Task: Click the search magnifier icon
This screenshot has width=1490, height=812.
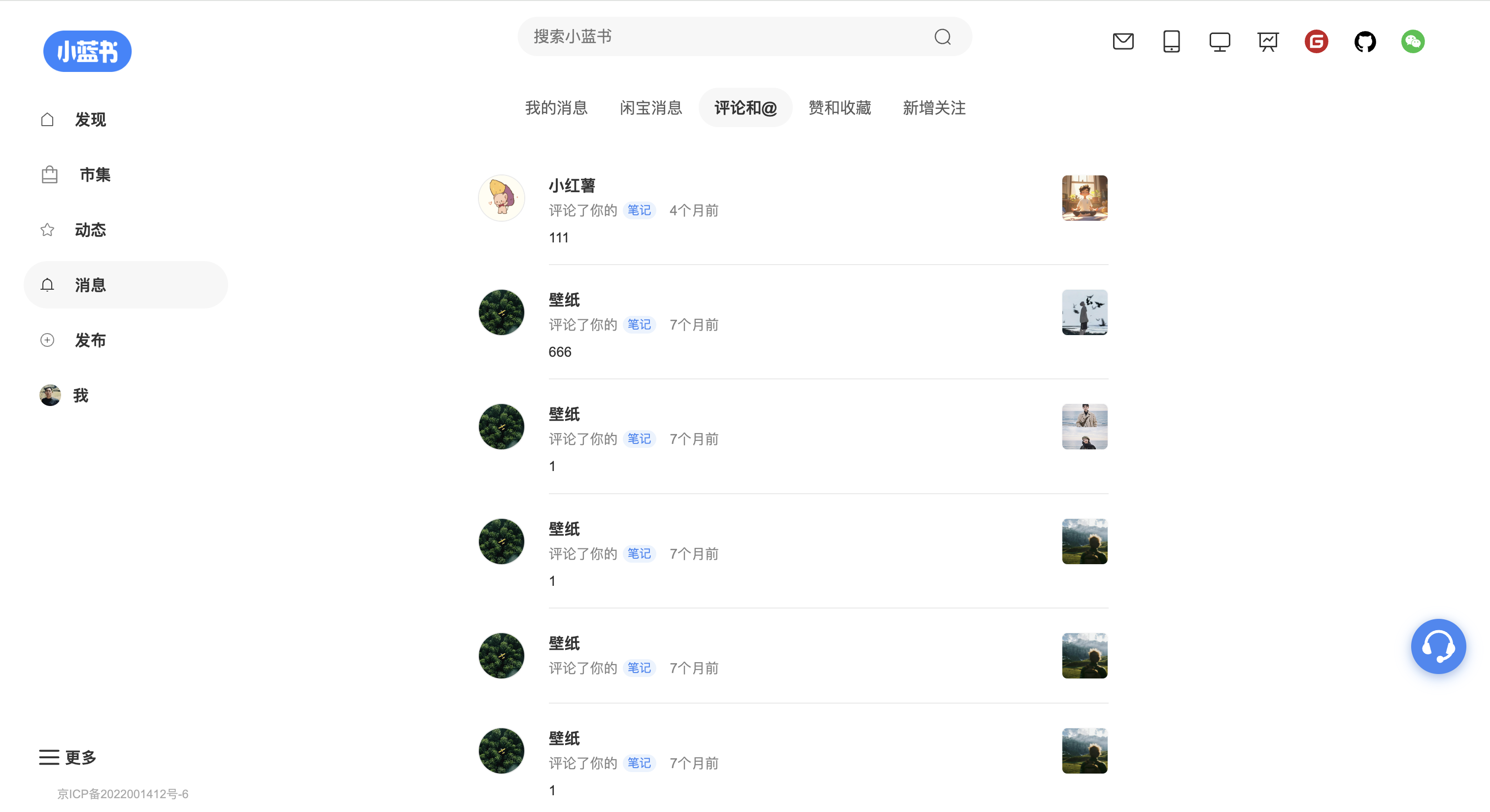Action: (x=942, y=37)
